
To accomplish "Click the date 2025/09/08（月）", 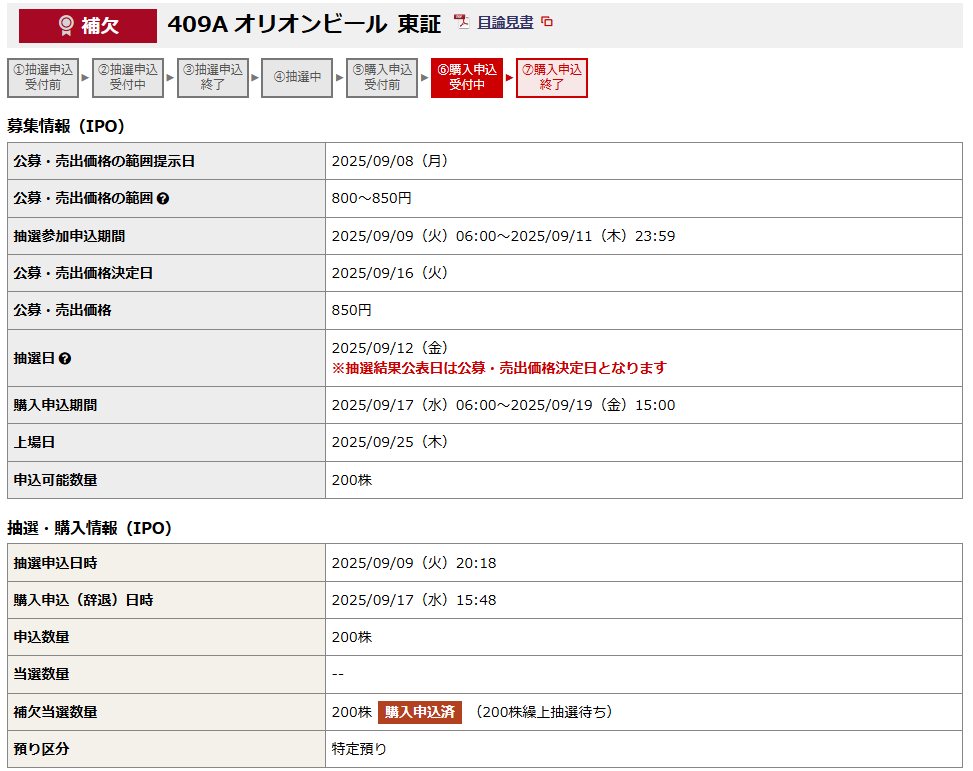I will (390, 161).
